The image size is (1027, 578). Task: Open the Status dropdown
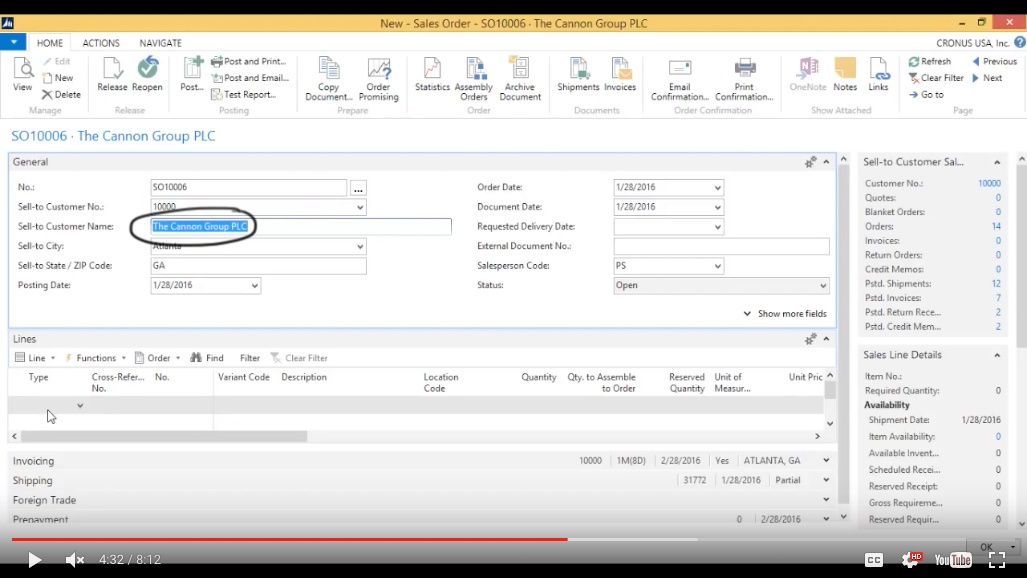pos(823,286)
